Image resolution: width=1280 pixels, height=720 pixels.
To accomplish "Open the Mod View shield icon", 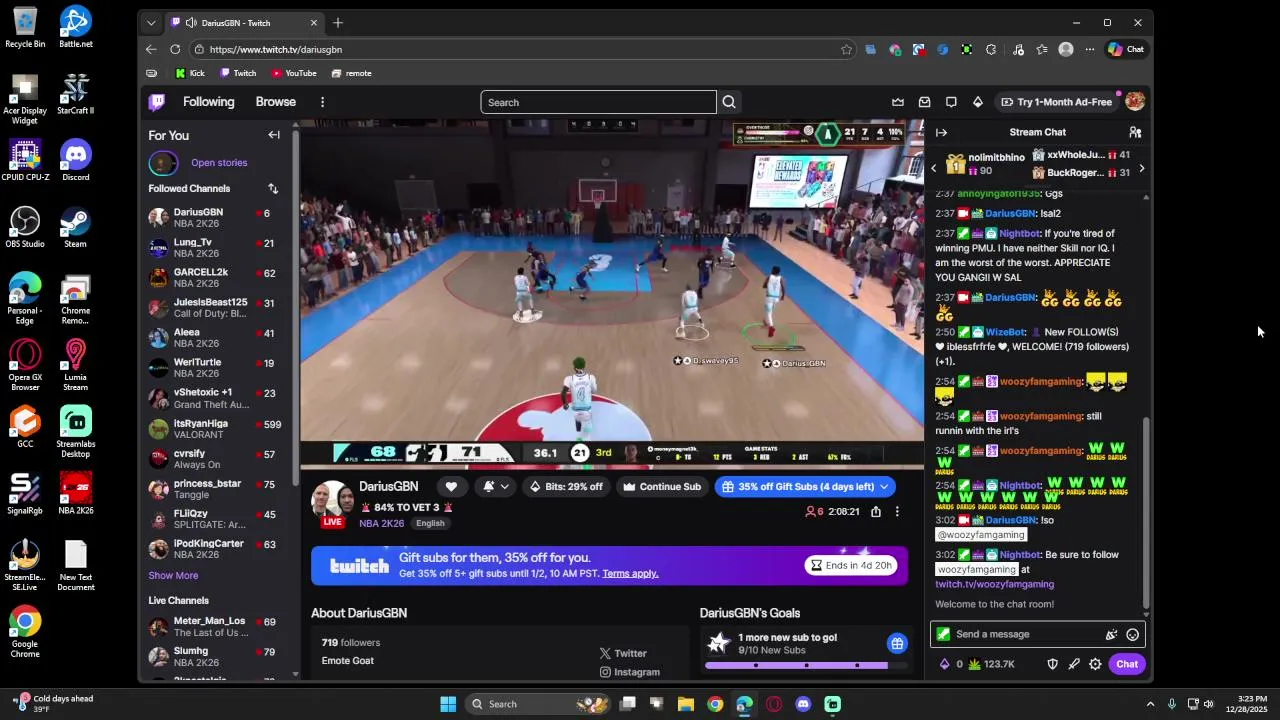I will [x=1052, y=664].
